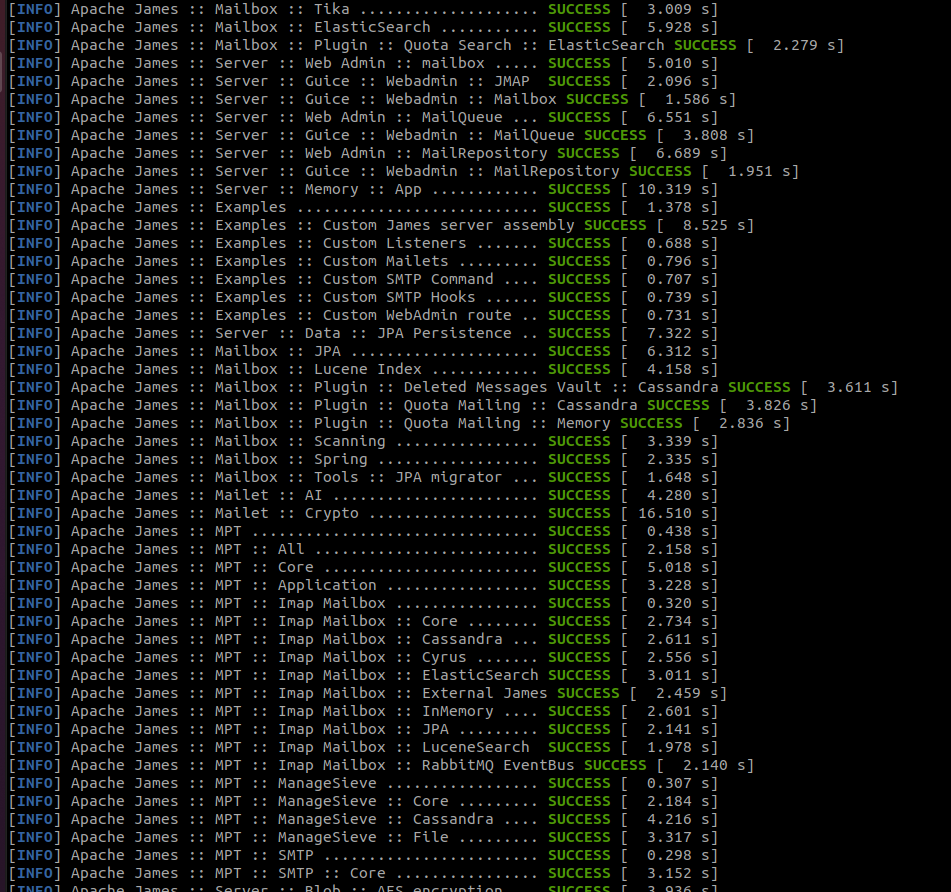Click 'Web Admin :: MailQueue' line
This screenshot has width=951, height=892.
(363, 117)
